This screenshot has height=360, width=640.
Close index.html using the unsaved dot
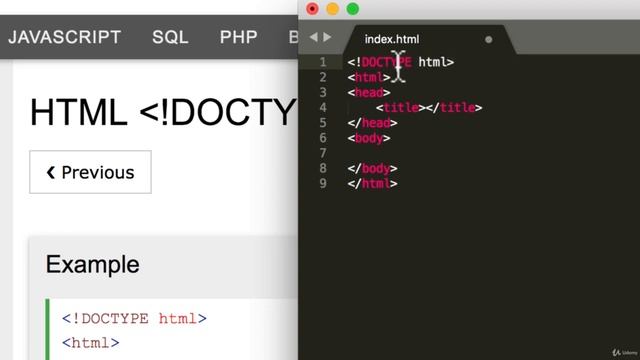(489, 40)
